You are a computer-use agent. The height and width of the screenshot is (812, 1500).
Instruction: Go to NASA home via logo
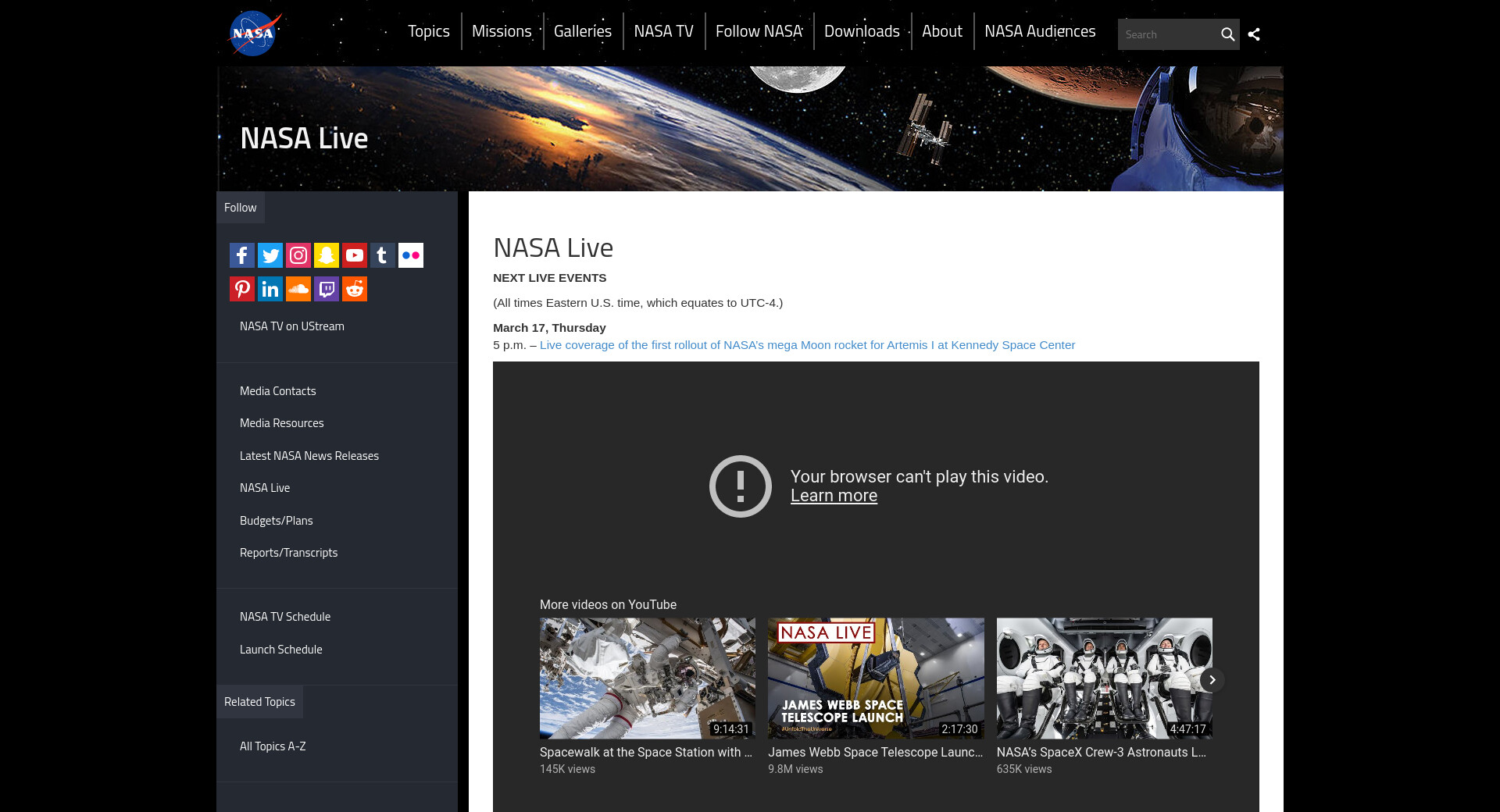(254, 34)
